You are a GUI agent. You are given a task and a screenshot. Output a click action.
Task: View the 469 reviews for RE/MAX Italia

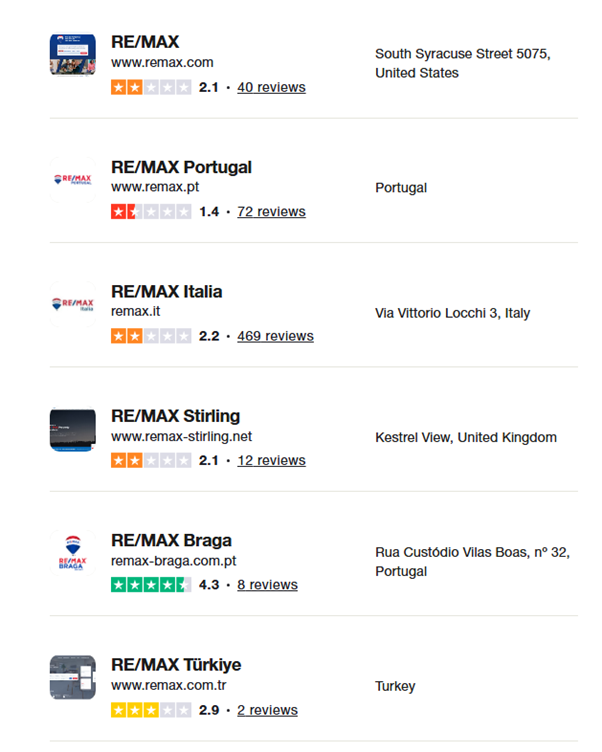[275, 336]
